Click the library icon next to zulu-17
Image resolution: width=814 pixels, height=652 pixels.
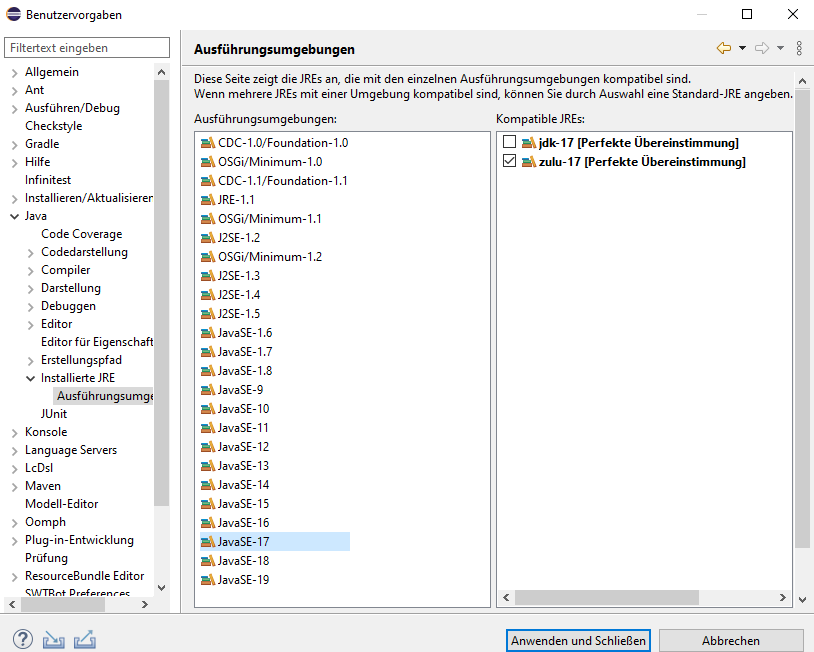pos(528,161)
